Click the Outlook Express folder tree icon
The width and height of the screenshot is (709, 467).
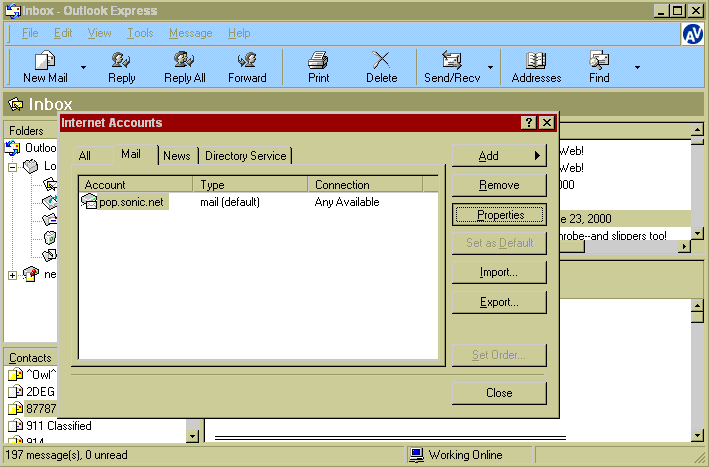[x=13, y=148]
